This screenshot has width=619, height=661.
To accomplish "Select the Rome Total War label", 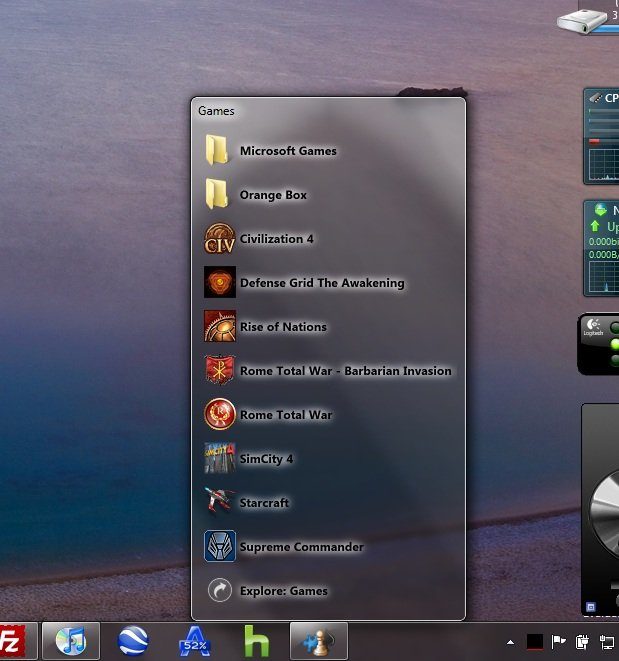I will (286, 415).
